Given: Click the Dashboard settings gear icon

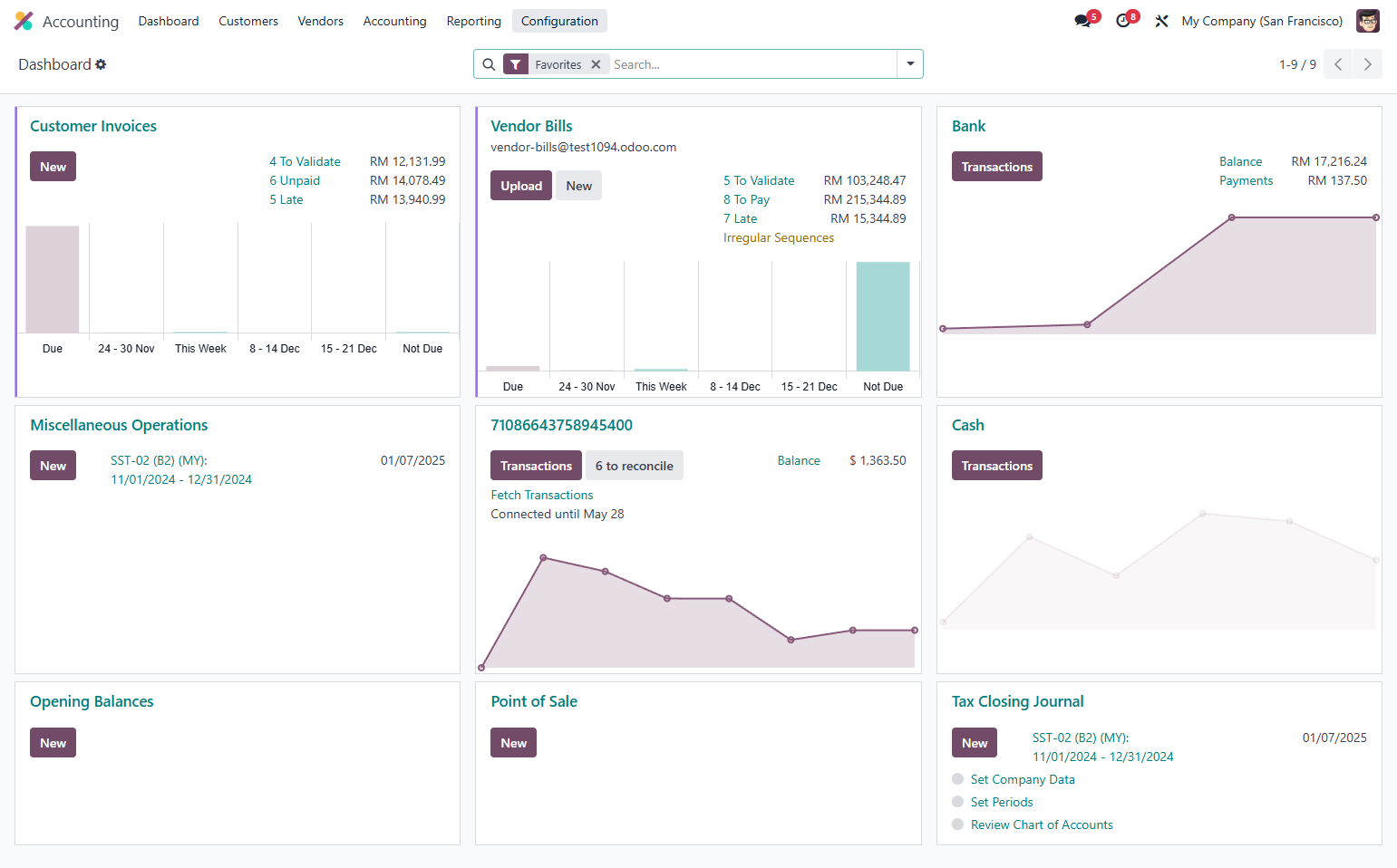Looking at the screenshot, I should click(x=101, y=64).
